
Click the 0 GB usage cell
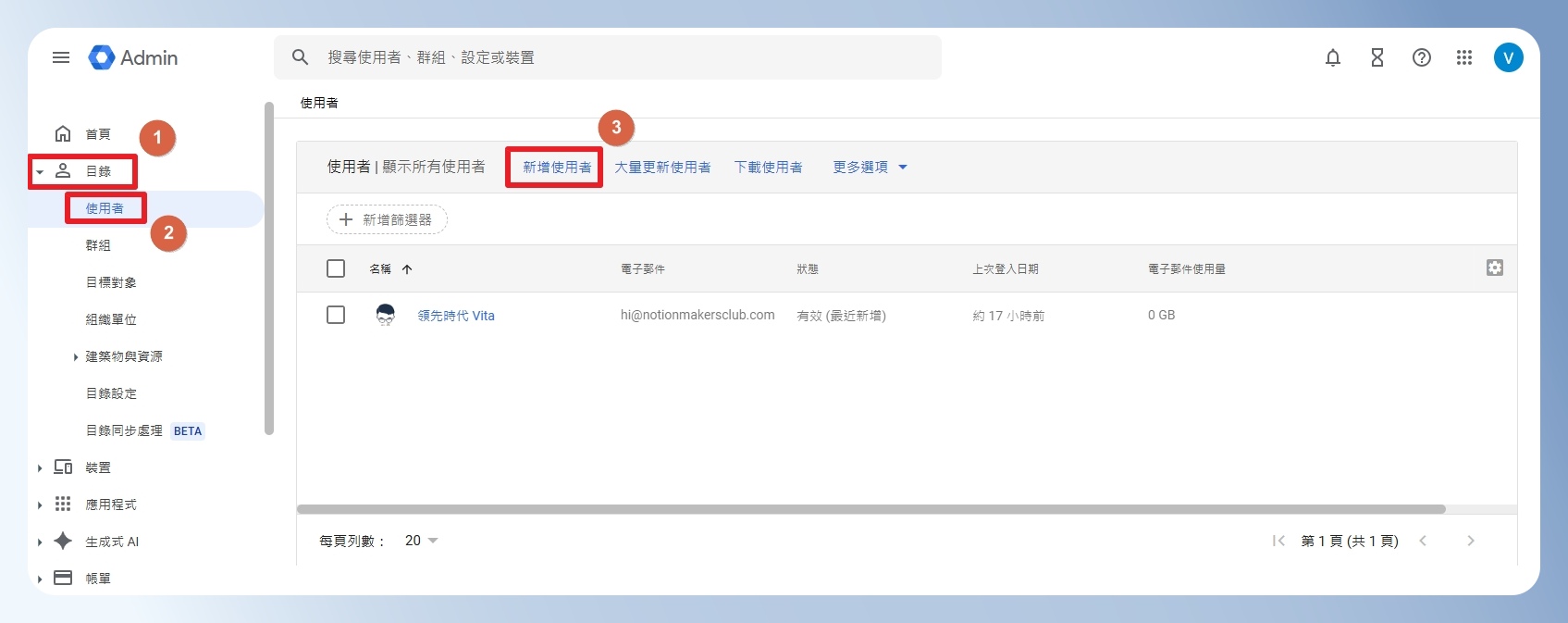point(1162,315)
